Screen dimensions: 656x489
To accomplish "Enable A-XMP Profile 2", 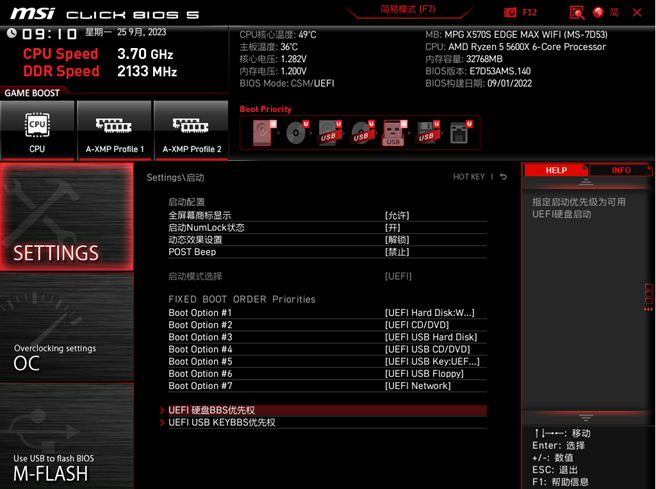I will tap(191, 131).
